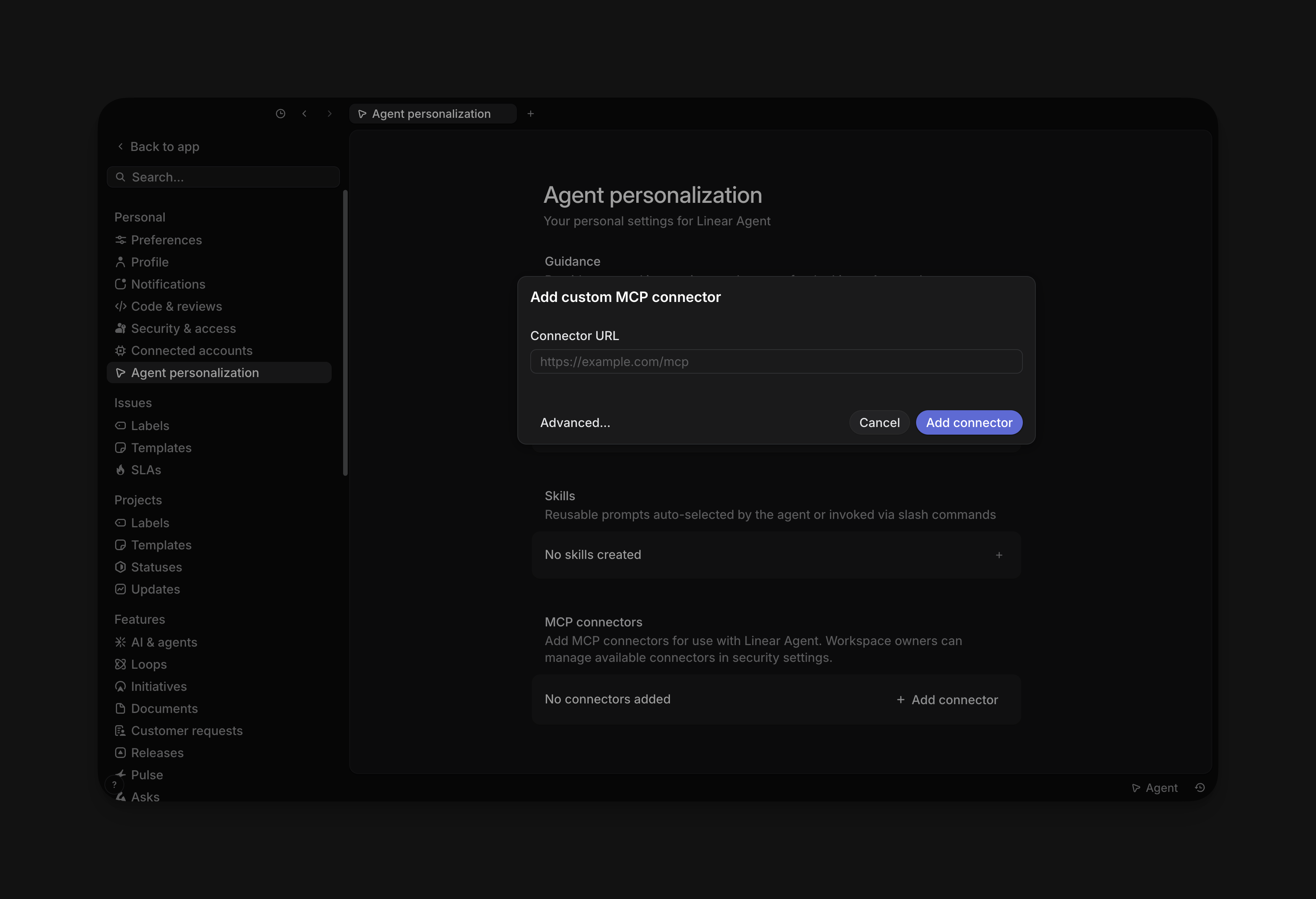Select Agent personalization in sidebar
Image resolution: width=1316 pixels, height=899 pixels.
click(x=219, y=373)
